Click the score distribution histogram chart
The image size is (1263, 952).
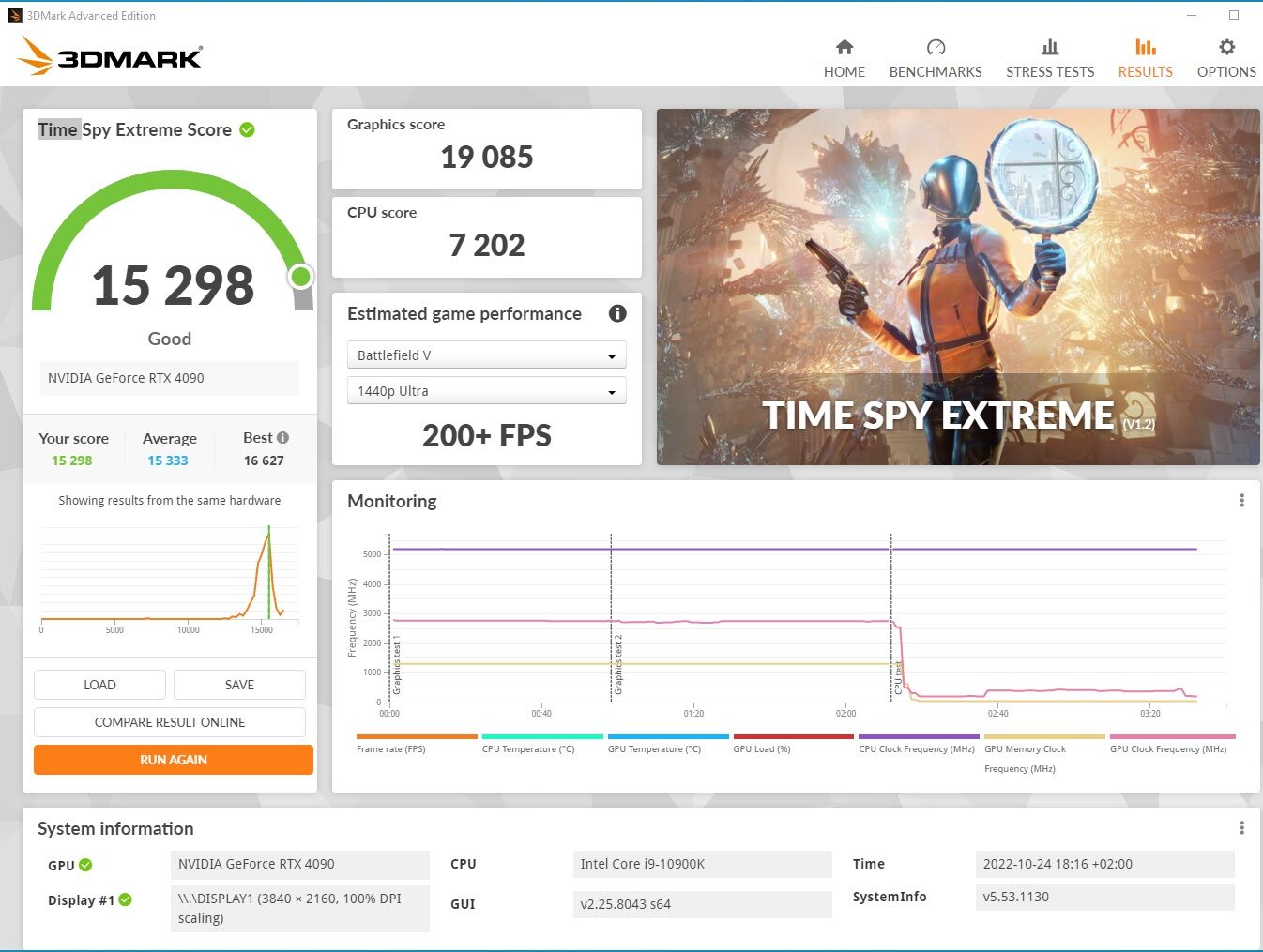(170, 580)
